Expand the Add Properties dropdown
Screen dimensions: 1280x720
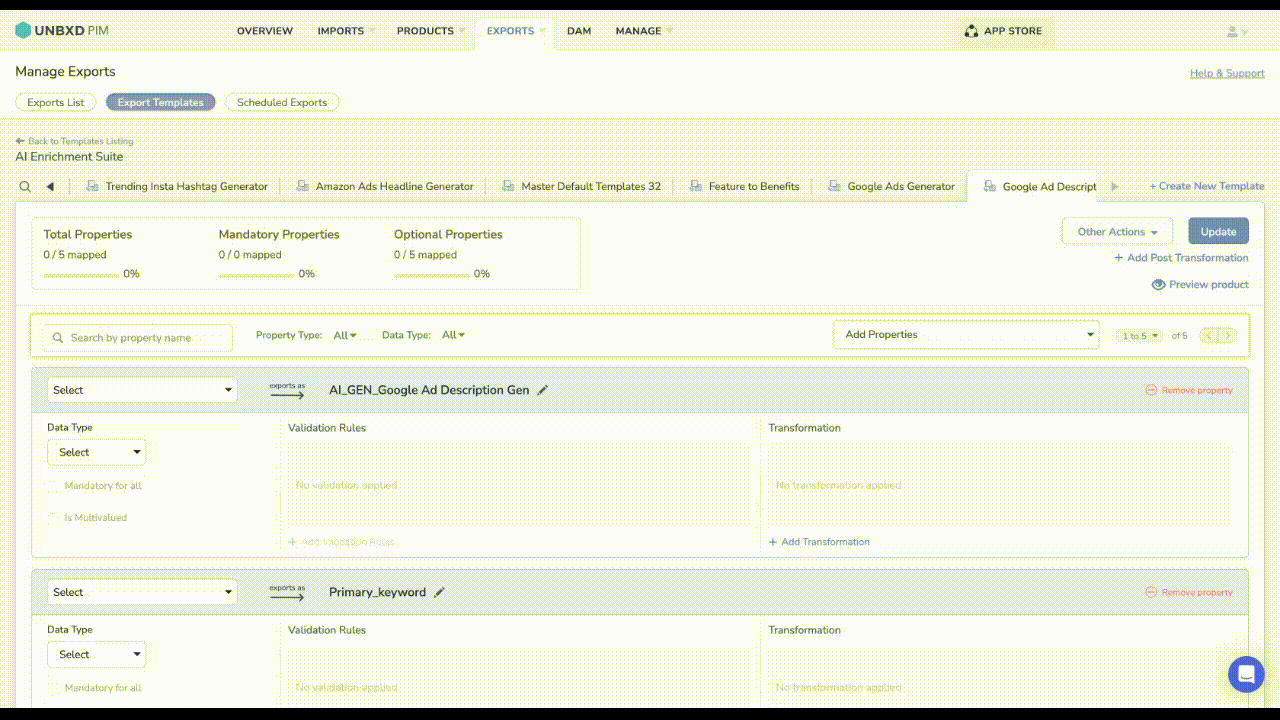click(966, 335)
